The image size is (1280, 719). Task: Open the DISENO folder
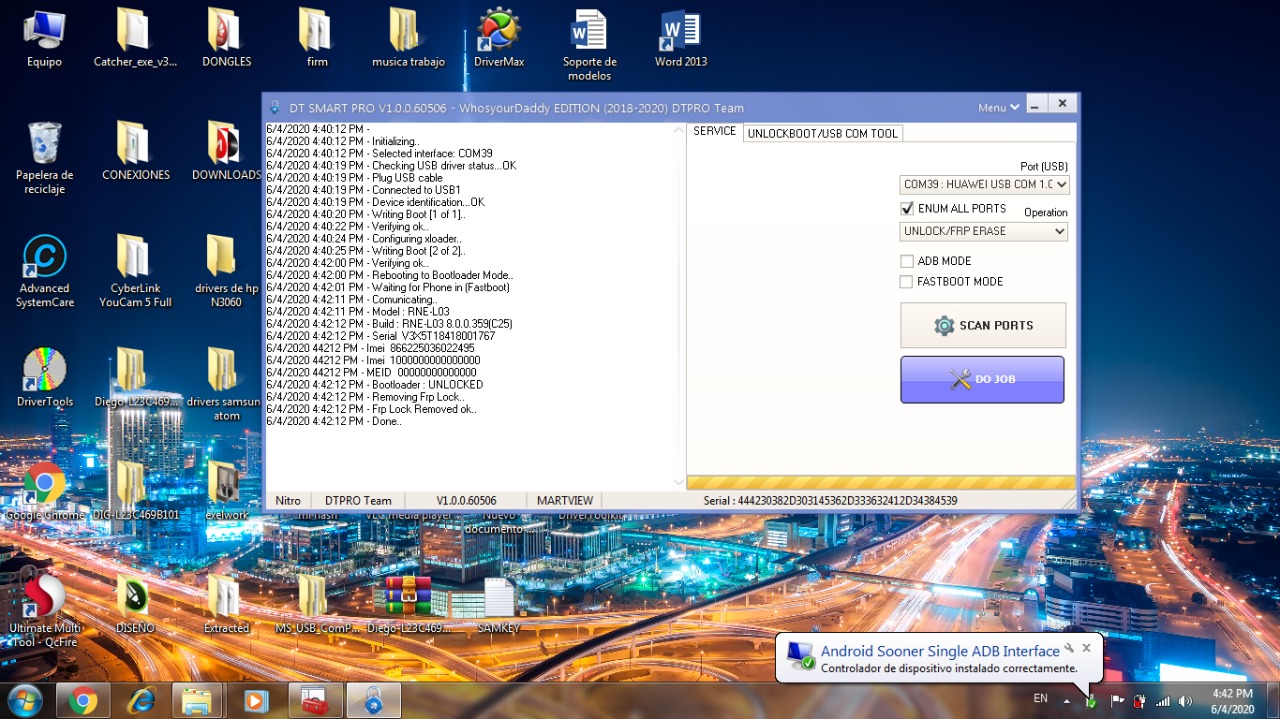[135, 604]
